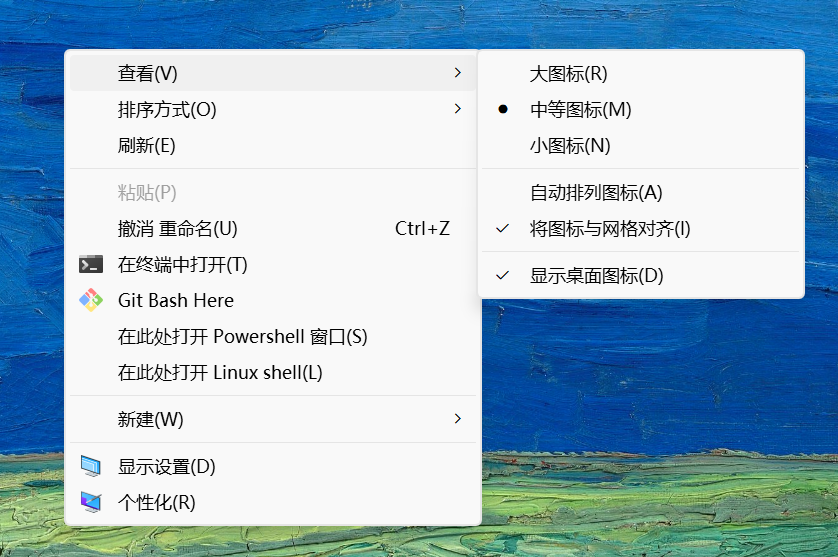Choose 刷新(E) to refresh the desktop
This screenshot has width=838, height=557.
(273, 145)
